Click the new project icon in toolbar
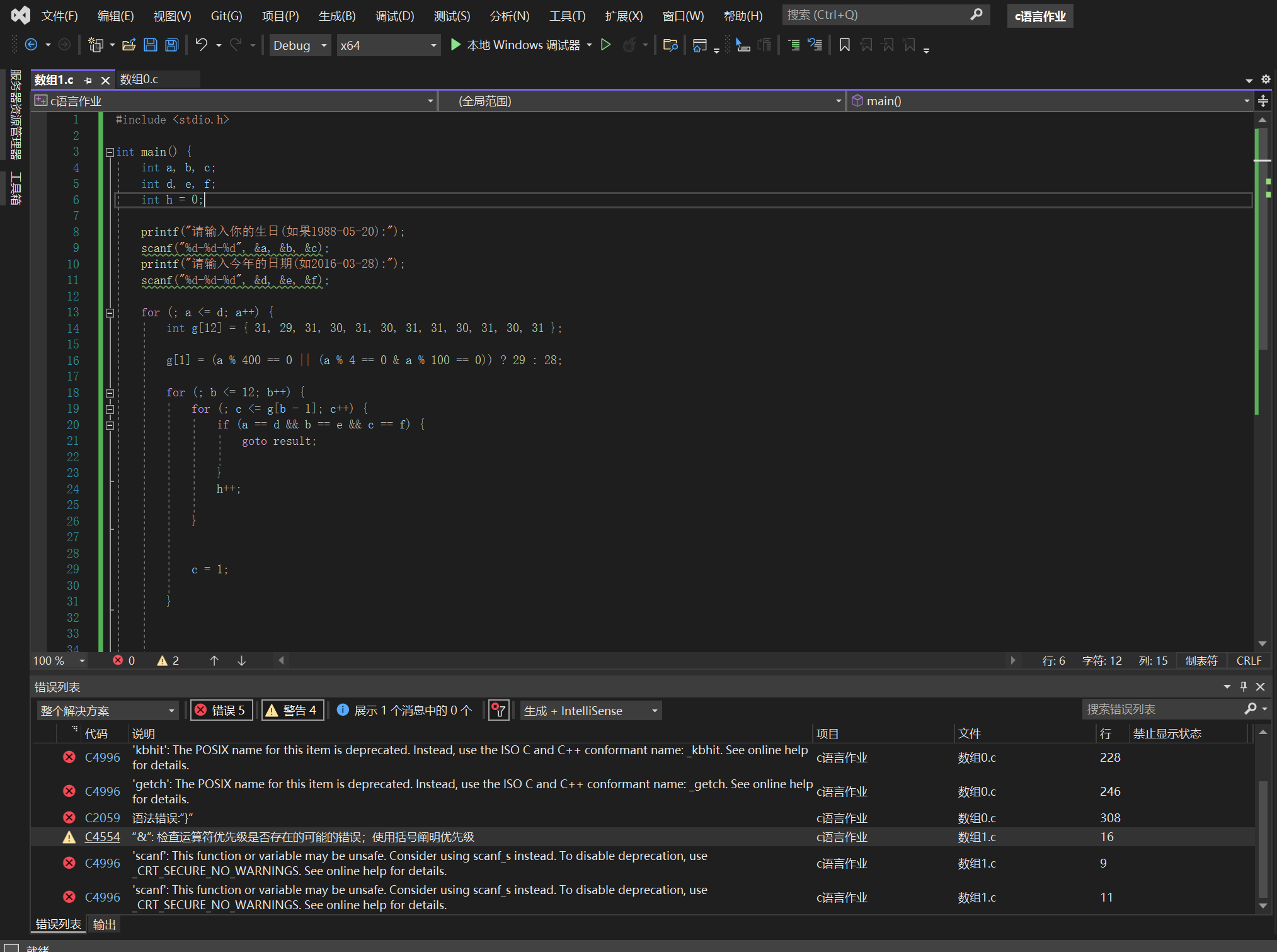Viewport: 1277px width, 952px height. click(95, 45)
